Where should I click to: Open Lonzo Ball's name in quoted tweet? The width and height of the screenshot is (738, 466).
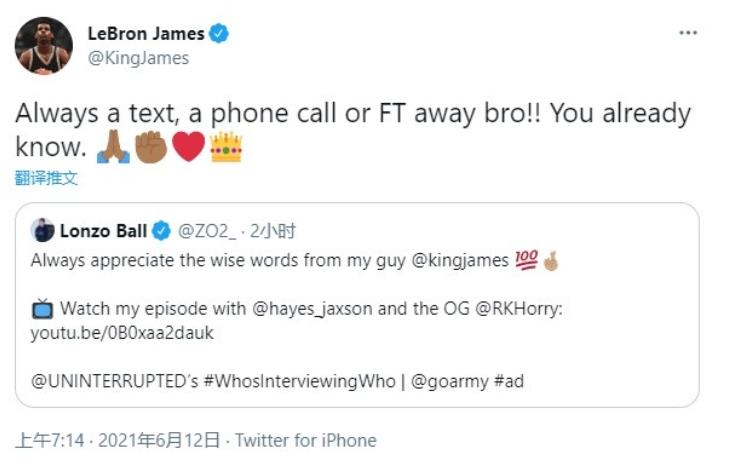click(104, 231)
